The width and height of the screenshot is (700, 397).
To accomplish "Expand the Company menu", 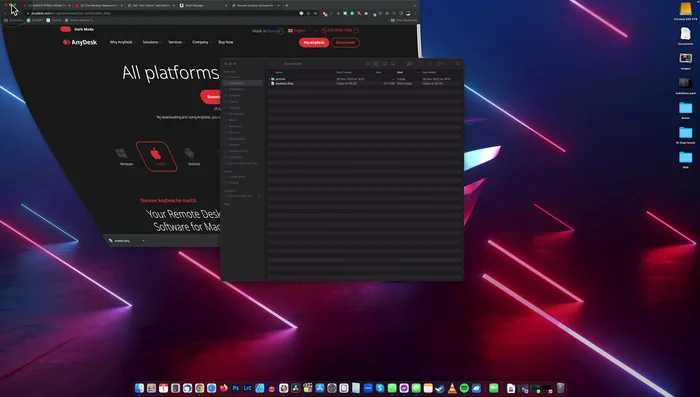I will tap(201, 42).
